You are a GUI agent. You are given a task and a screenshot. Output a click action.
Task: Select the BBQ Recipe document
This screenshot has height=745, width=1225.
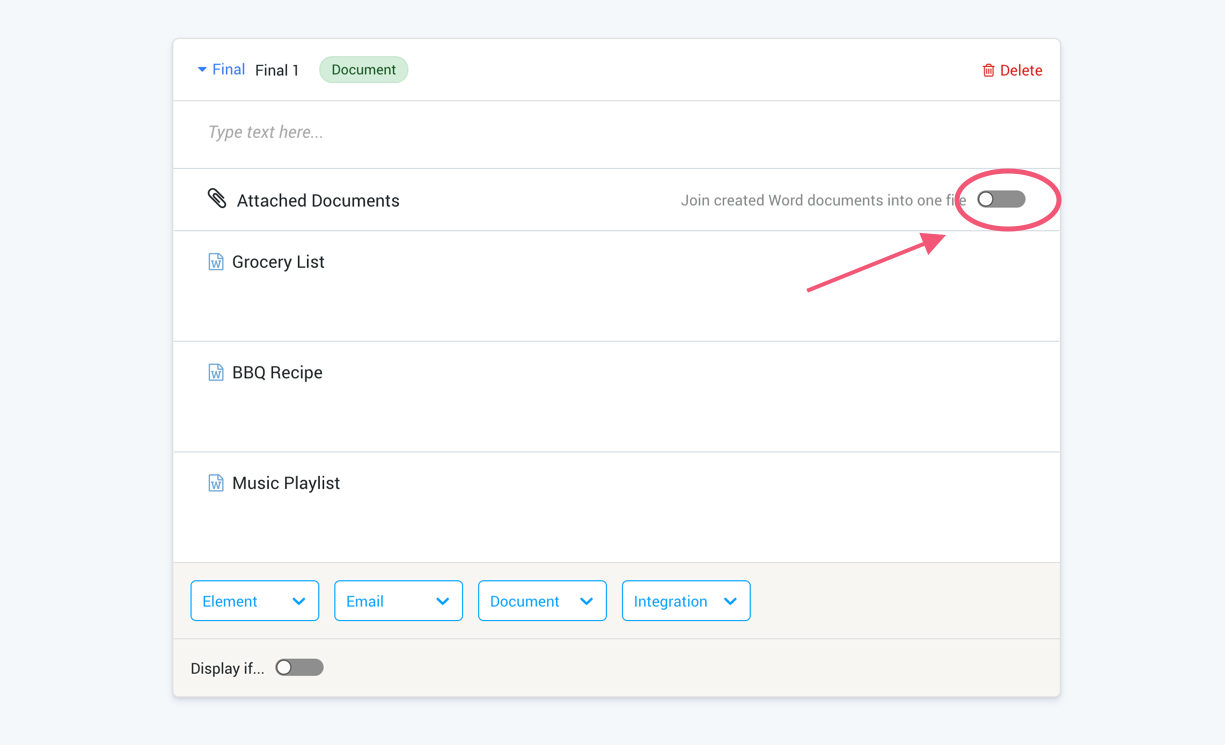point(277,373)
